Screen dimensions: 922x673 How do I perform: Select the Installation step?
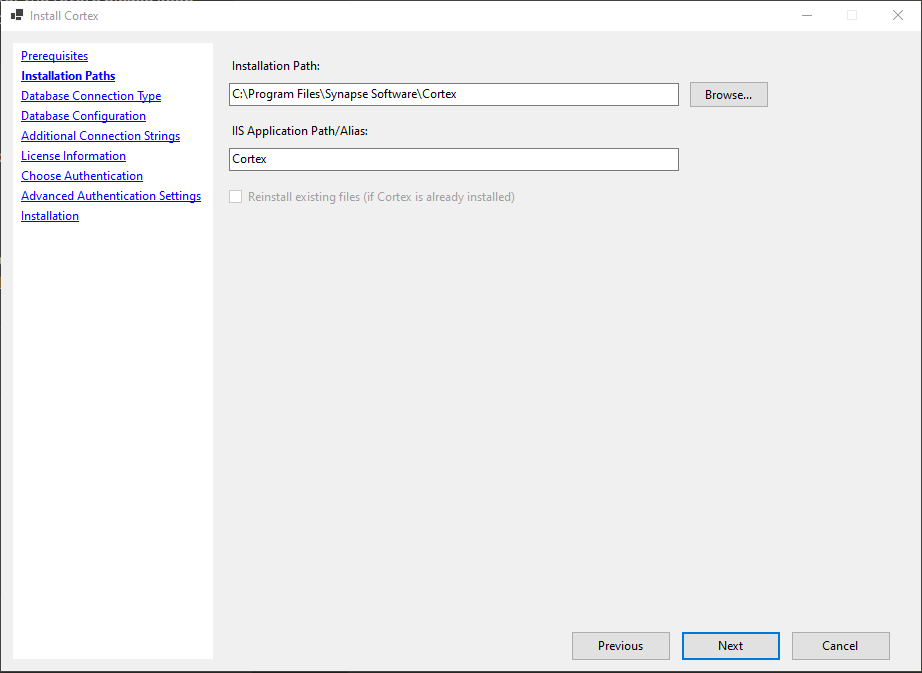pos(49,215)
